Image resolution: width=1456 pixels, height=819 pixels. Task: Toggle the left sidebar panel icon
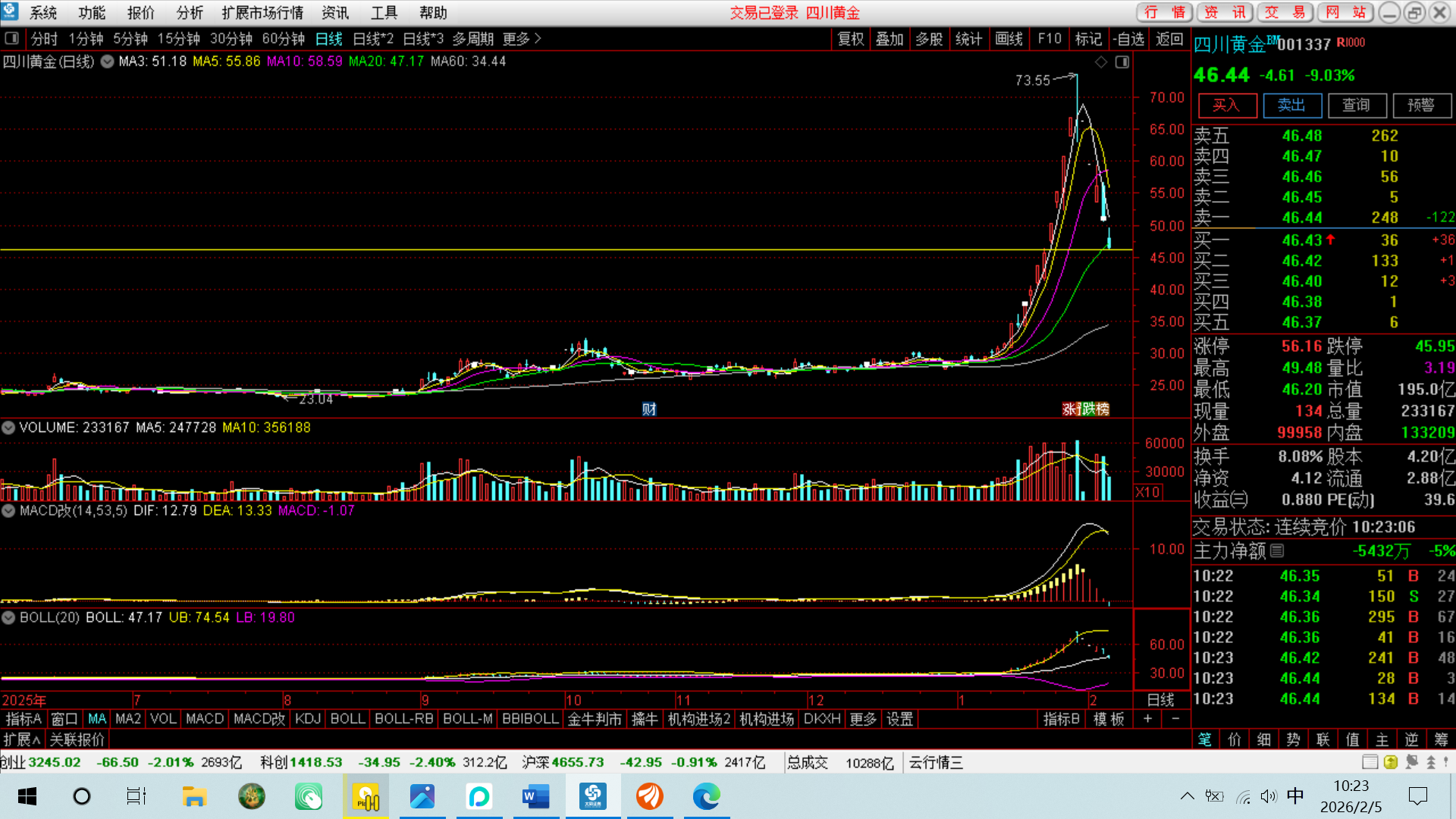[11, 39]
